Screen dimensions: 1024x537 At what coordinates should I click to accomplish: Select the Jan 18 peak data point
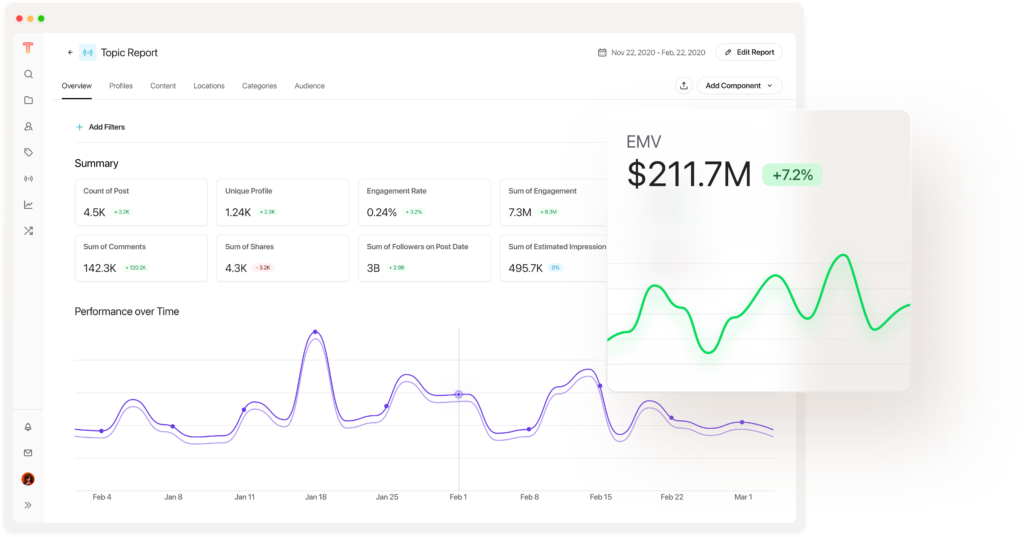(315, 332)
